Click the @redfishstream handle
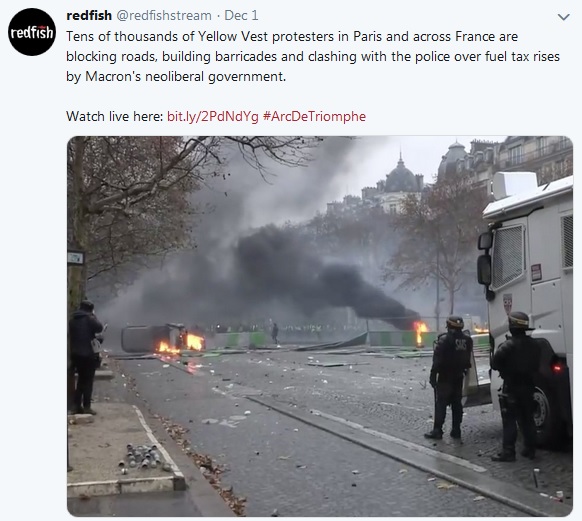Viewport: 582px width, 521px height. [164, 16]
